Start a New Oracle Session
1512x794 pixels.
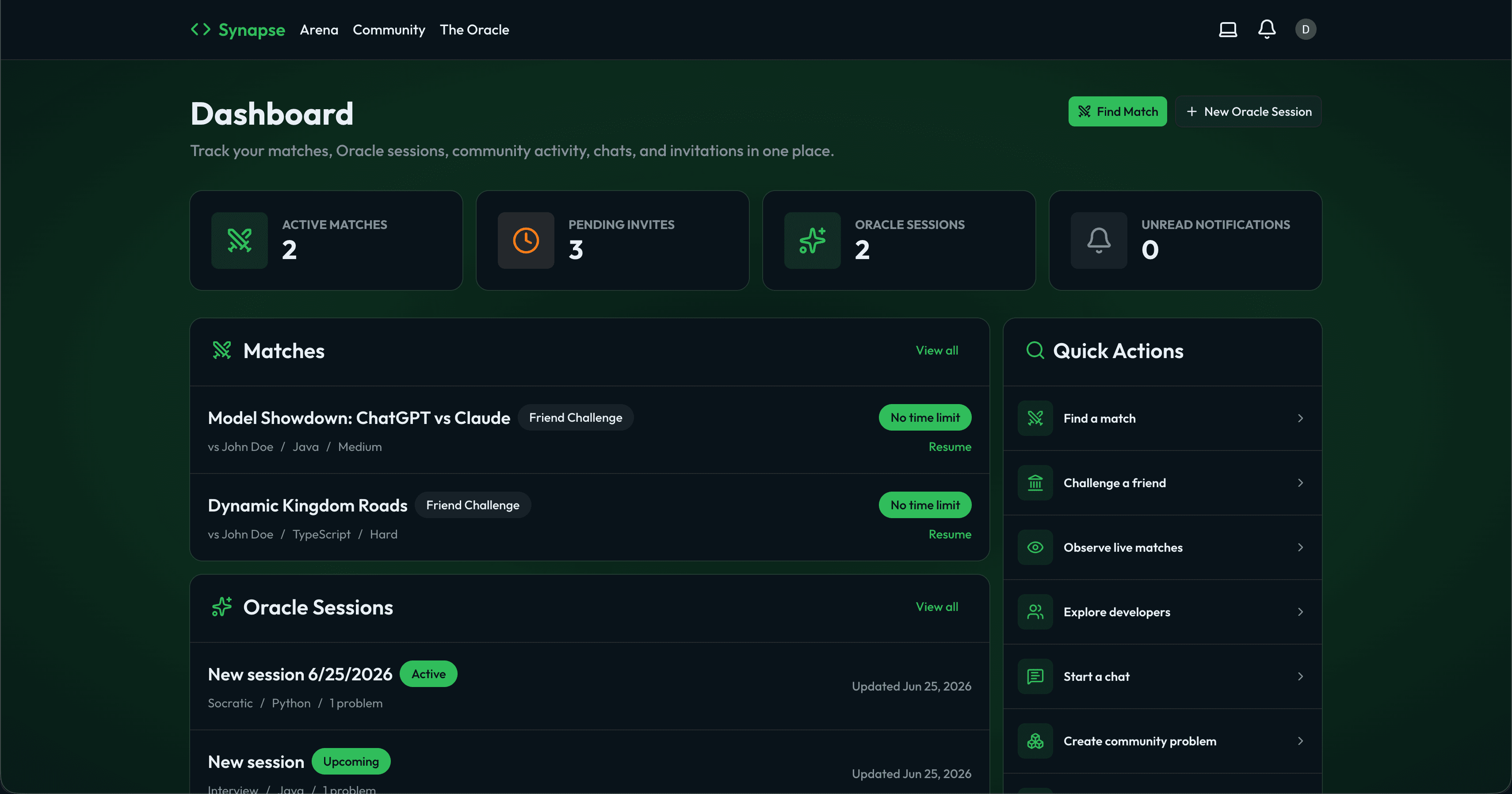[1249, 111]
